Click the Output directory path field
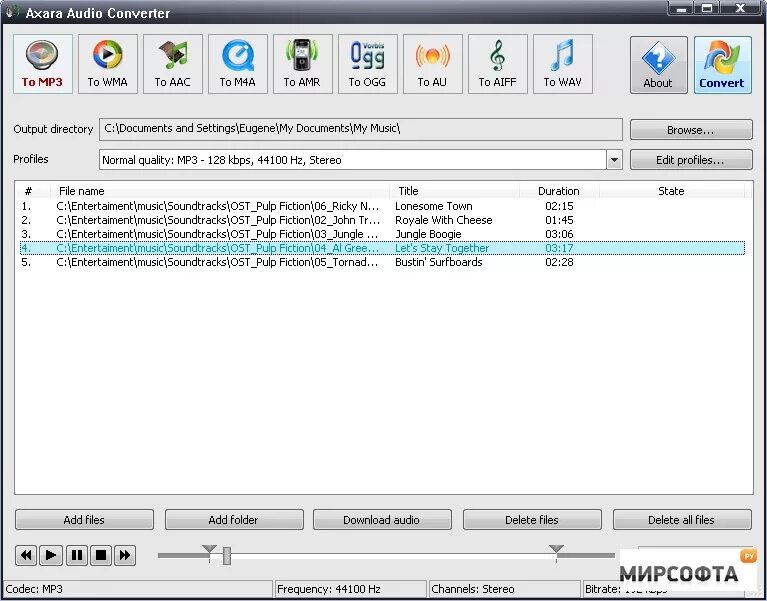The image size is (767, 601). pyautogui.click(x=361, y=129)
